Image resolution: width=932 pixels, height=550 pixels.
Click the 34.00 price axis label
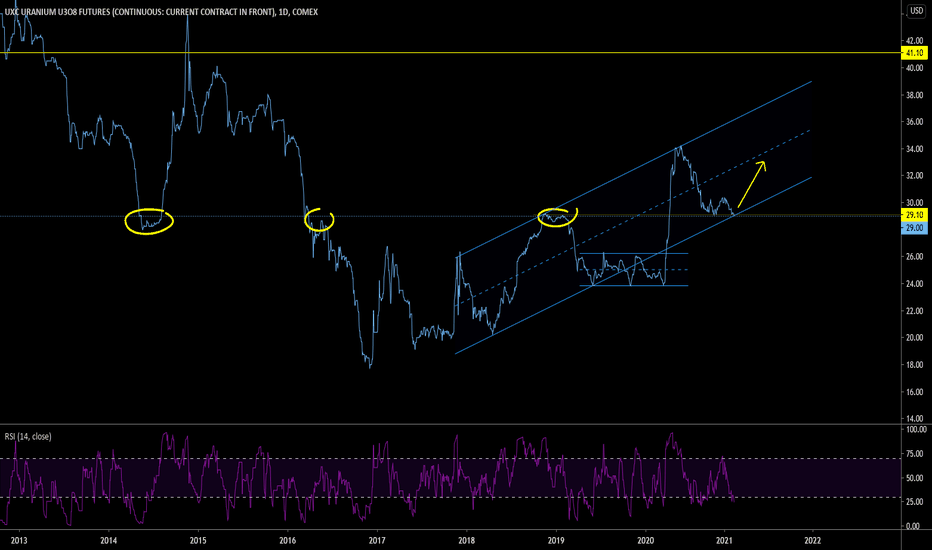(915, 149)
